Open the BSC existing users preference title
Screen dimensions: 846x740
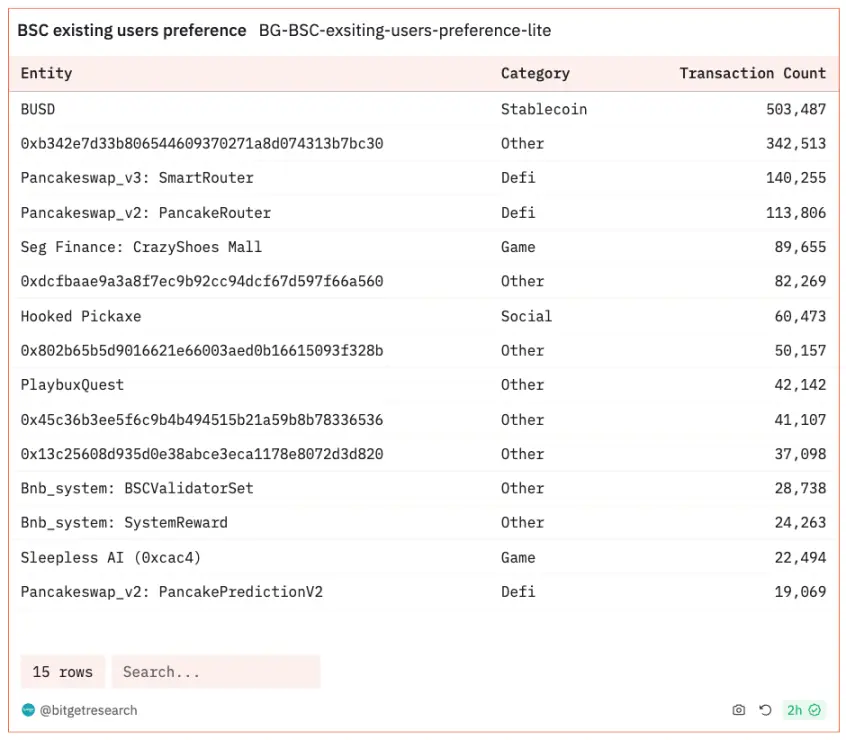click(x=131, y=30)
